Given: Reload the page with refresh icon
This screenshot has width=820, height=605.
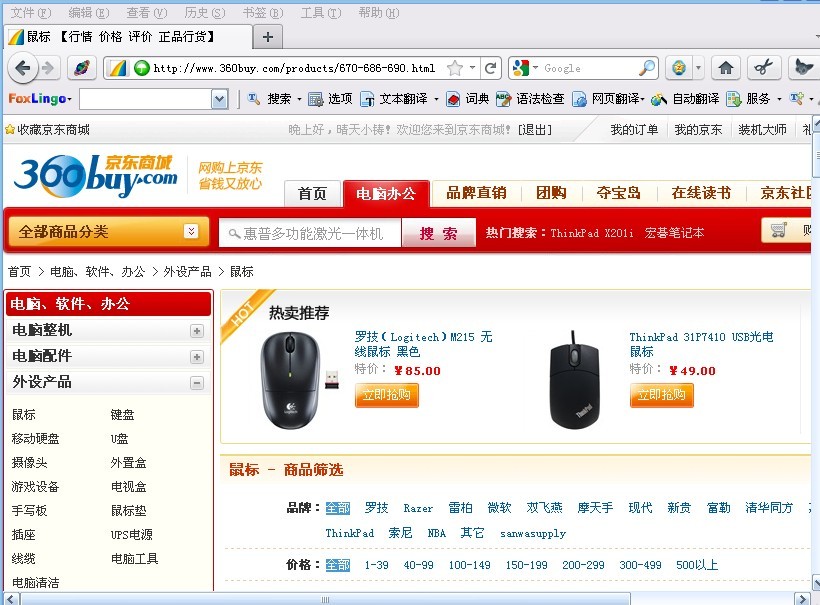Looking at the screenshot, I should 491,68.
